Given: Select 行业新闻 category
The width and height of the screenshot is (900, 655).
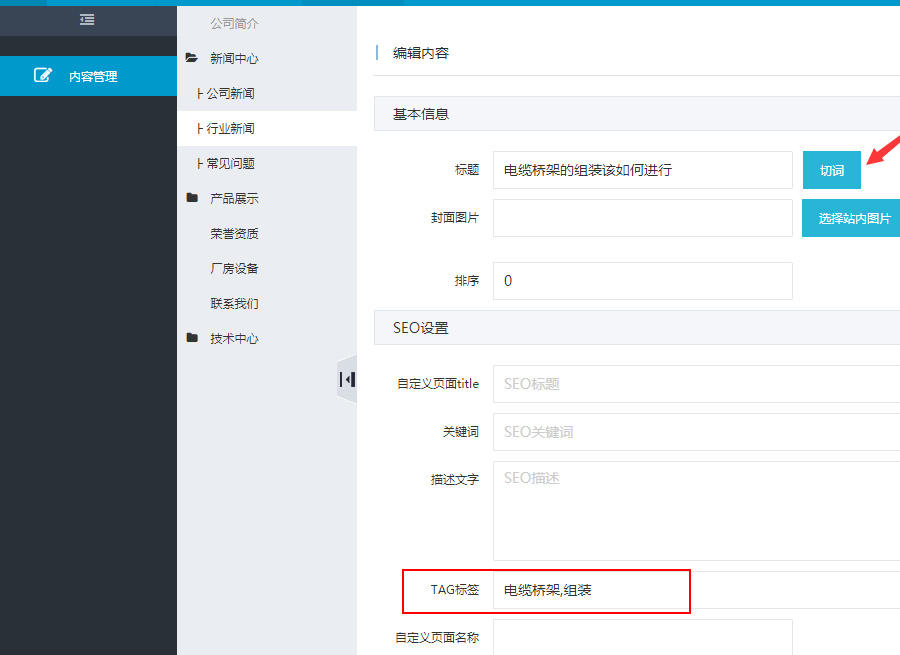Looking at the screenshot, I should coord(230,129).
